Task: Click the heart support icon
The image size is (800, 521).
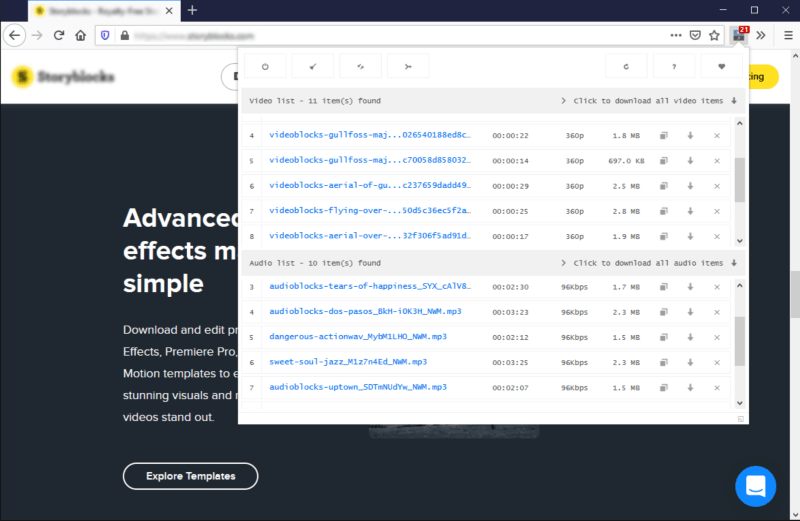Action: tap(721, 66)
